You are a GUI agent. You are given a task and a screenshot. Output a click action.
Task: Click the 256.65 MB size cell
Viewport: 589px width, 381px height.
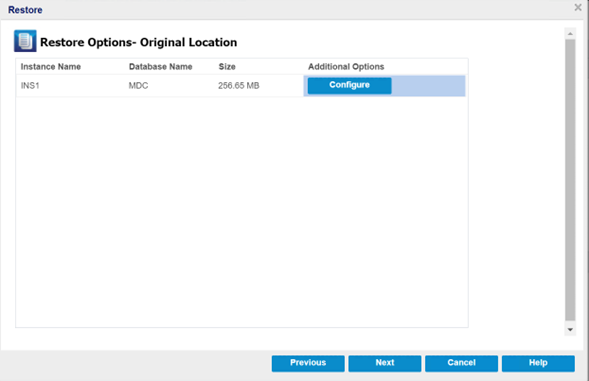[x=239, y=86]
